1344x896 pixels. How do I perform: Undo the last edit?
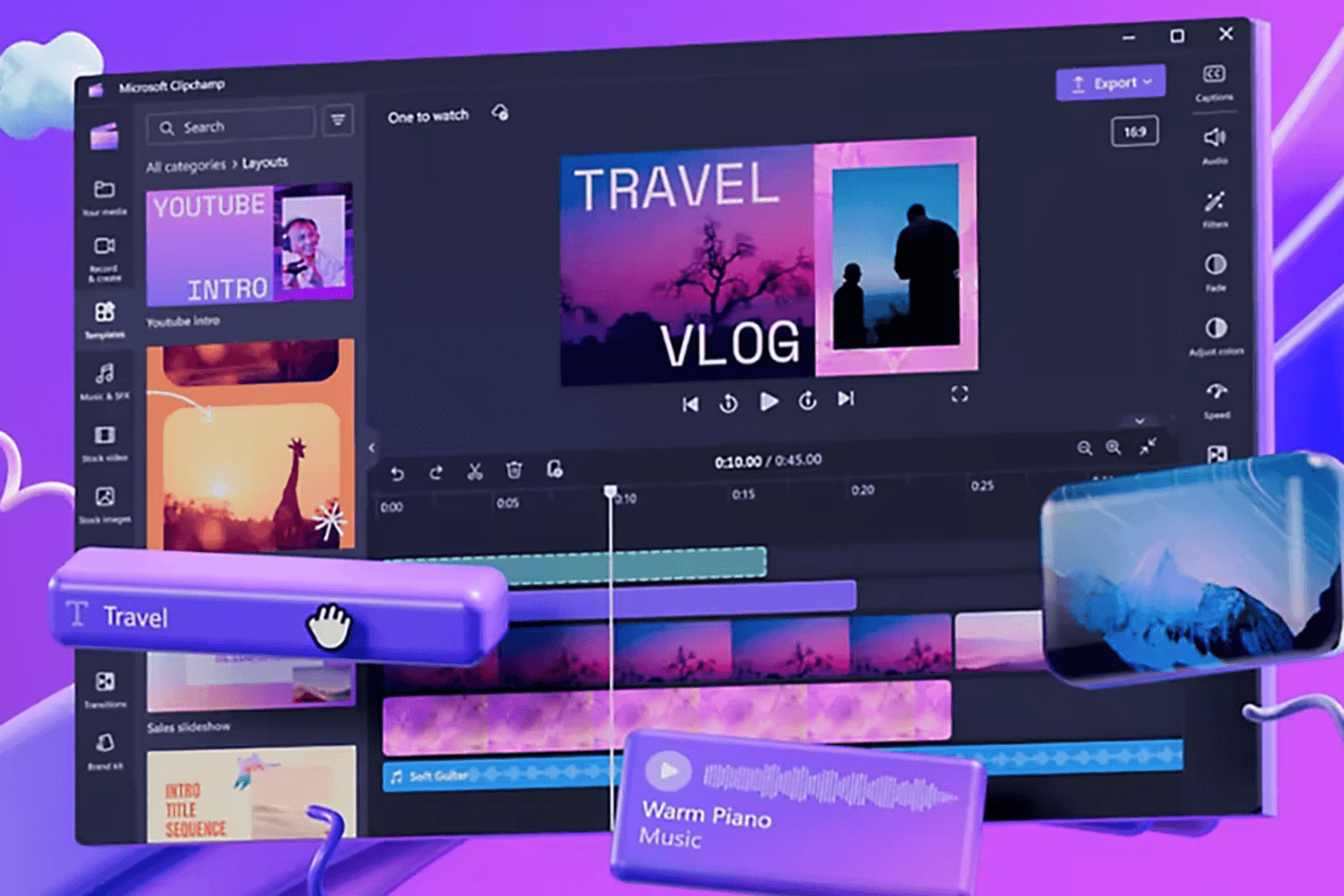click(x=397, y=473)
